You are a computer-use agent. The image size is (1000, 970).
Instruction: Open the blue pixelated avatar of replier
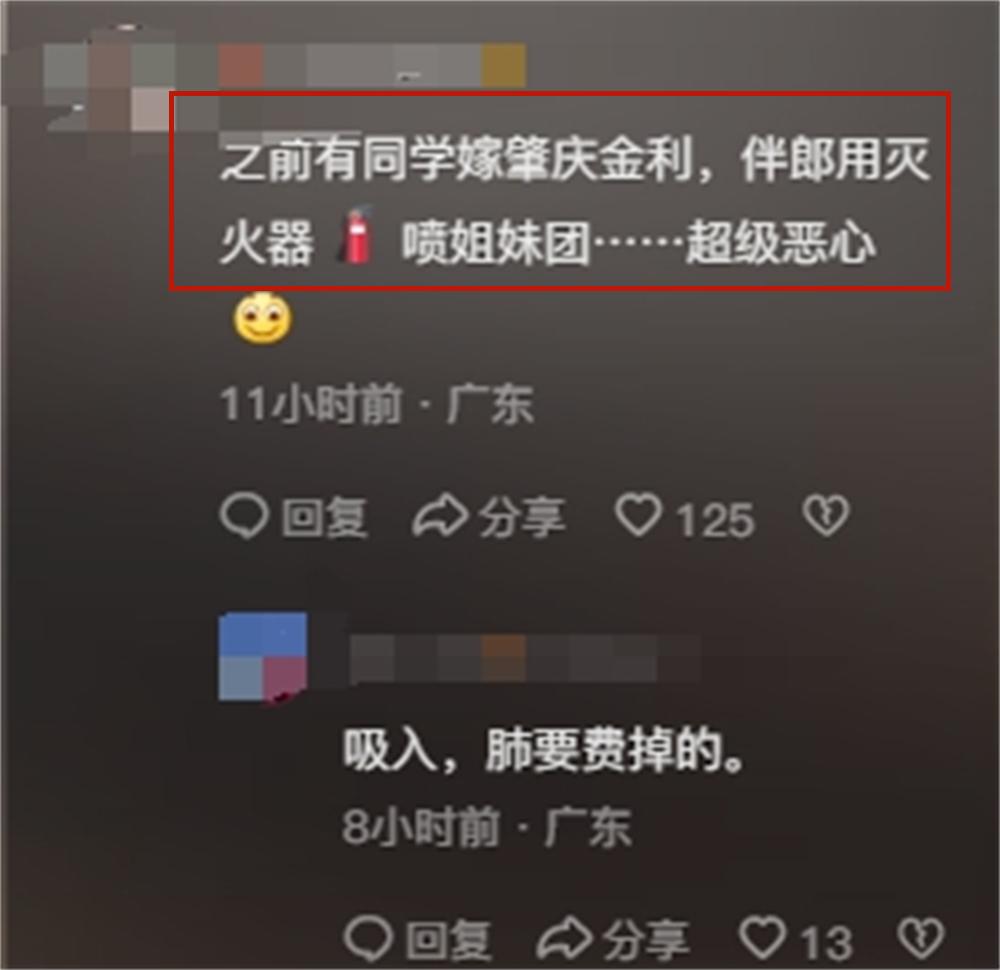(x=263, y=657)
